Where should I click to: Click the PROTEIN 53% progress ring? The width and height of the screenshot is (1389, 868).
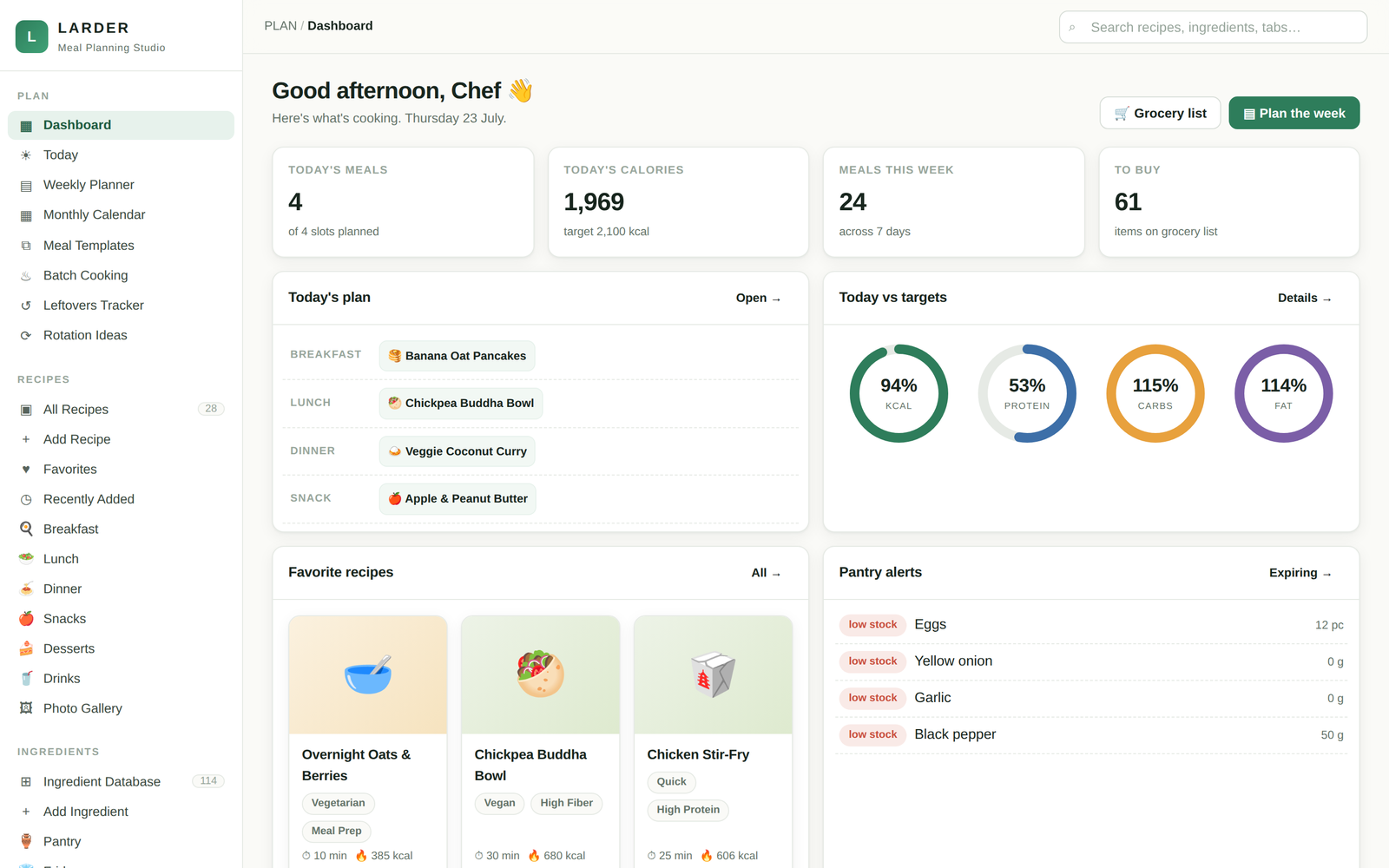tap(1027, 393)
